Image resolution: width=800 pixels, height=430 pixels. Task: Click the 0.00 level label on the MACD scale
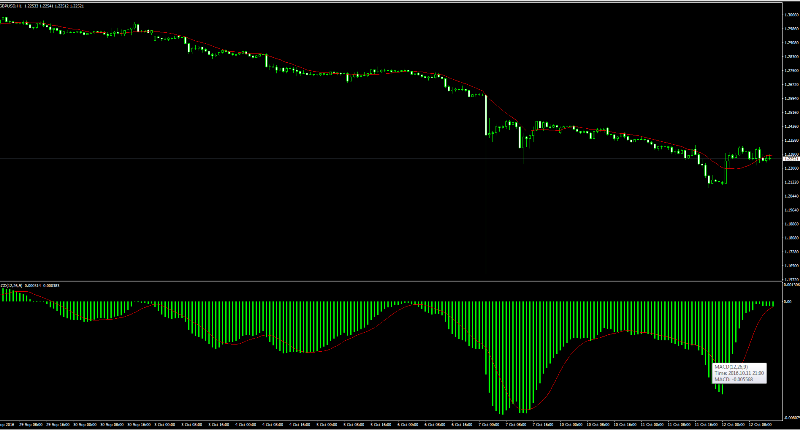click(788, 301)
